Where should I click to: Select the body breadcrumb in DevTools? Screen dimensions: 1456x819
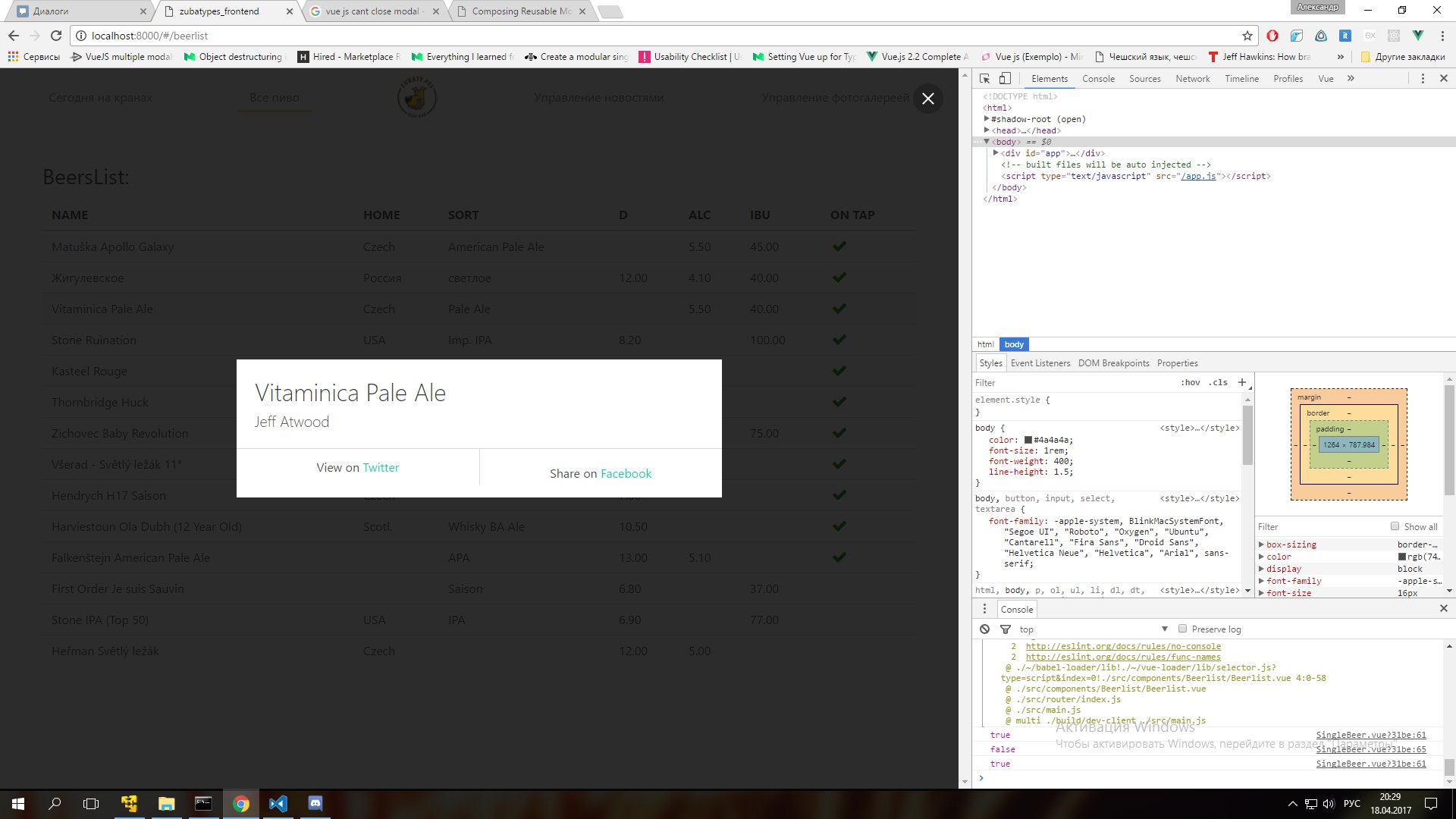coord(1014,344)
